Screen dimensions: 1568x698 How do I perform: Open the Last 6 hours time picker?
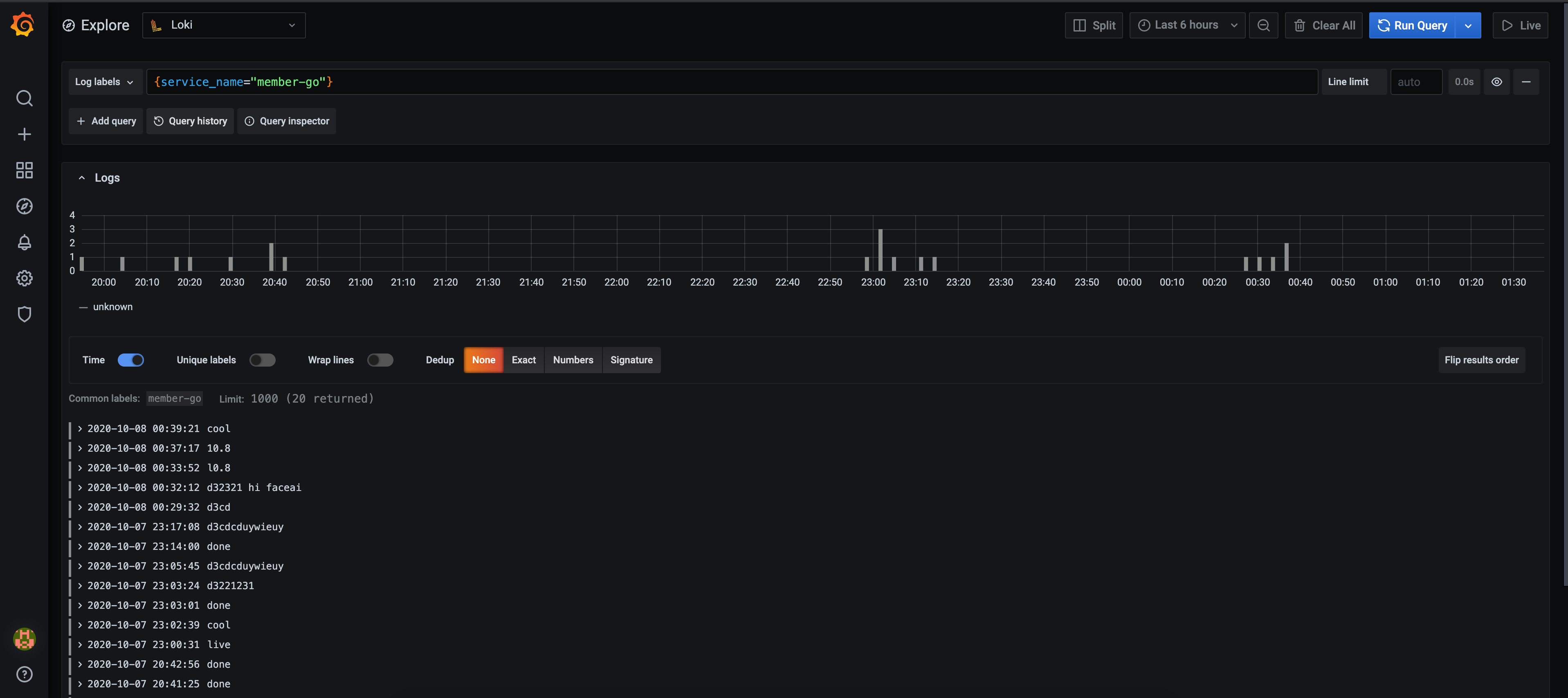click(1186, 26)
